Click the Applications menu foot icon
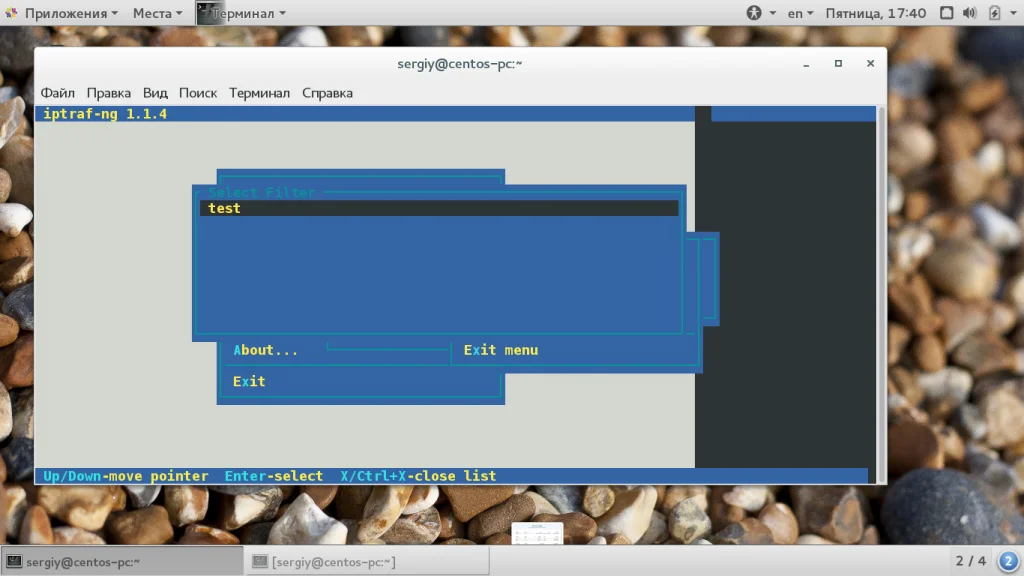 [11, 13]
